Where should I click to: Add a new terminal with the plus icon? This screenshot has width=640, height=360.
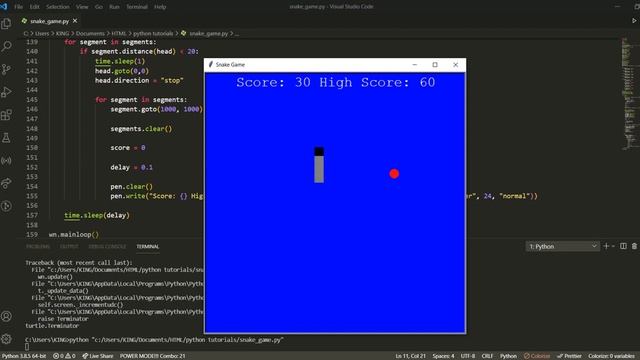606,246
